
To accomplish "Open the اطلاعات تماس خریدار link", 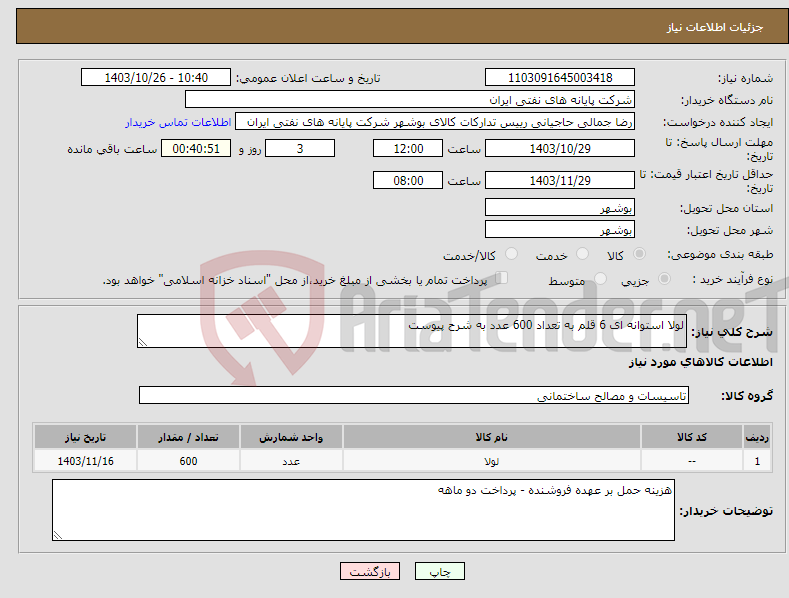I will (x=178, y=122).
